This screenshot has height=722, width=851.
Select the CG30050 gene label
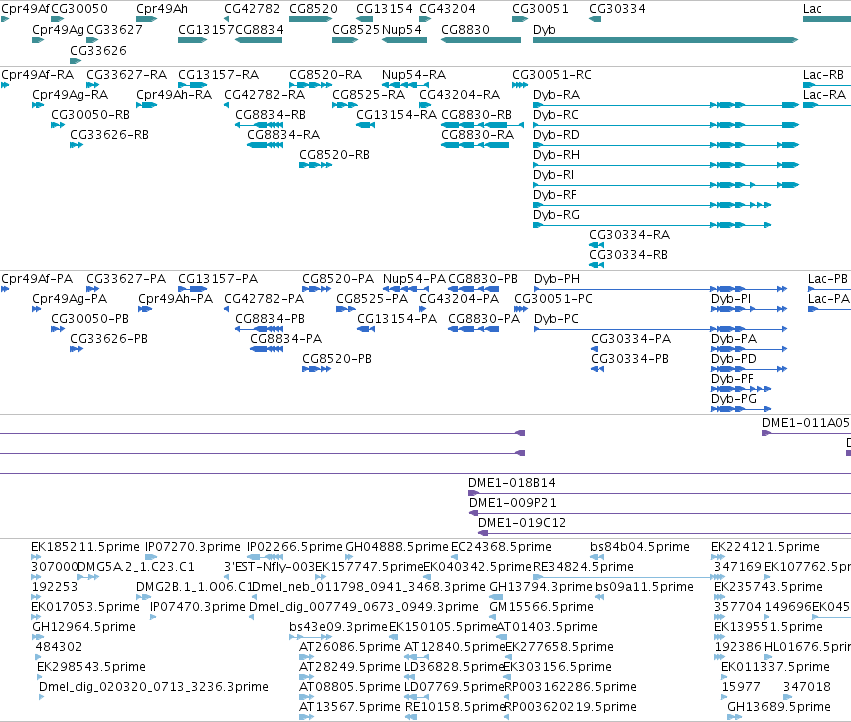click(79, 9)
